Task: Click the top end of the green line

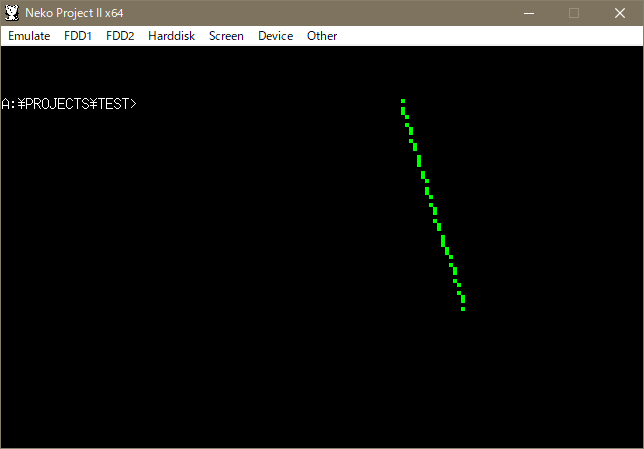Action: coord(403,101)
